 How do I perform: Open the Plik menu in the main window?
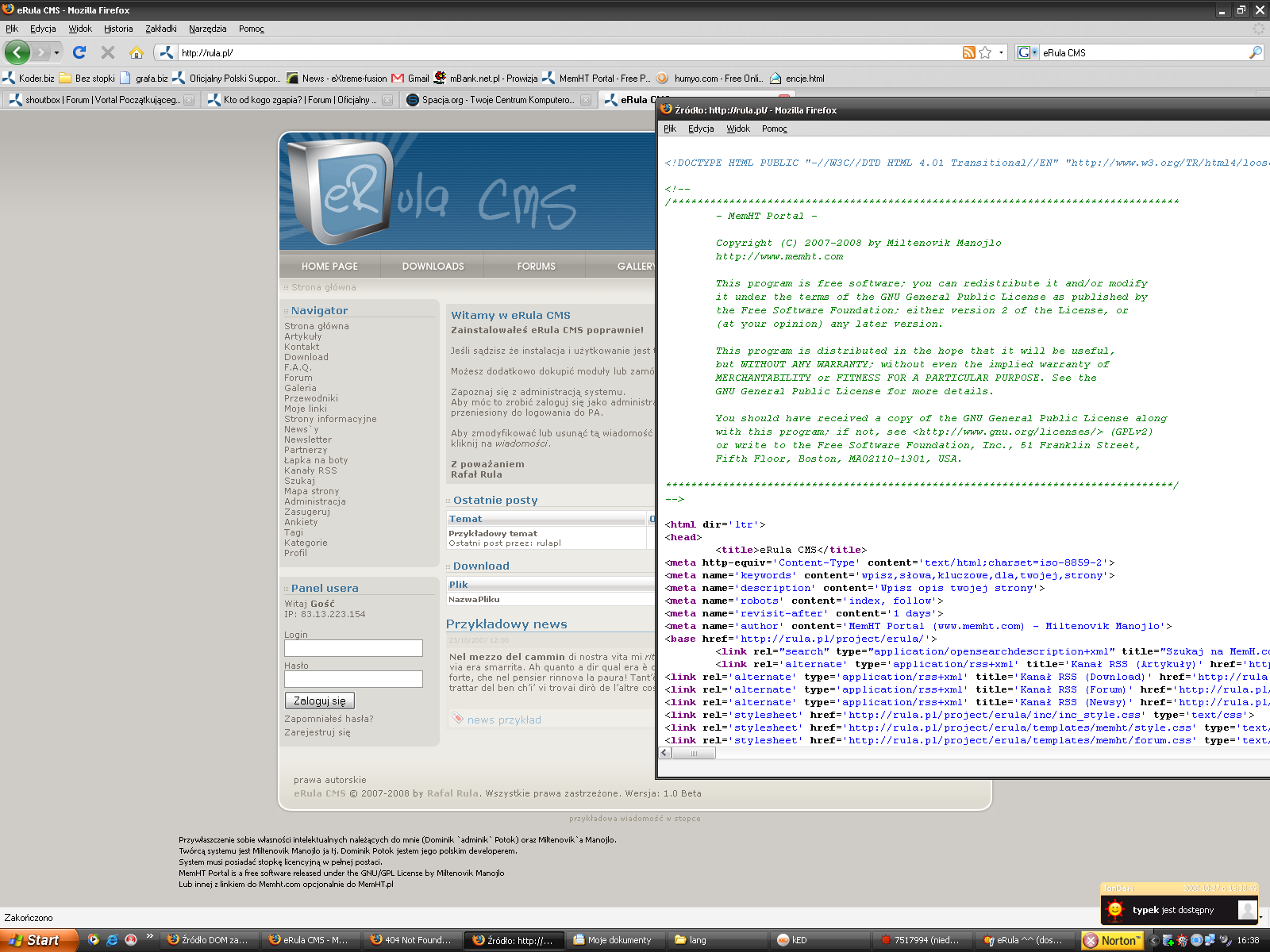(x=12, y=29)
